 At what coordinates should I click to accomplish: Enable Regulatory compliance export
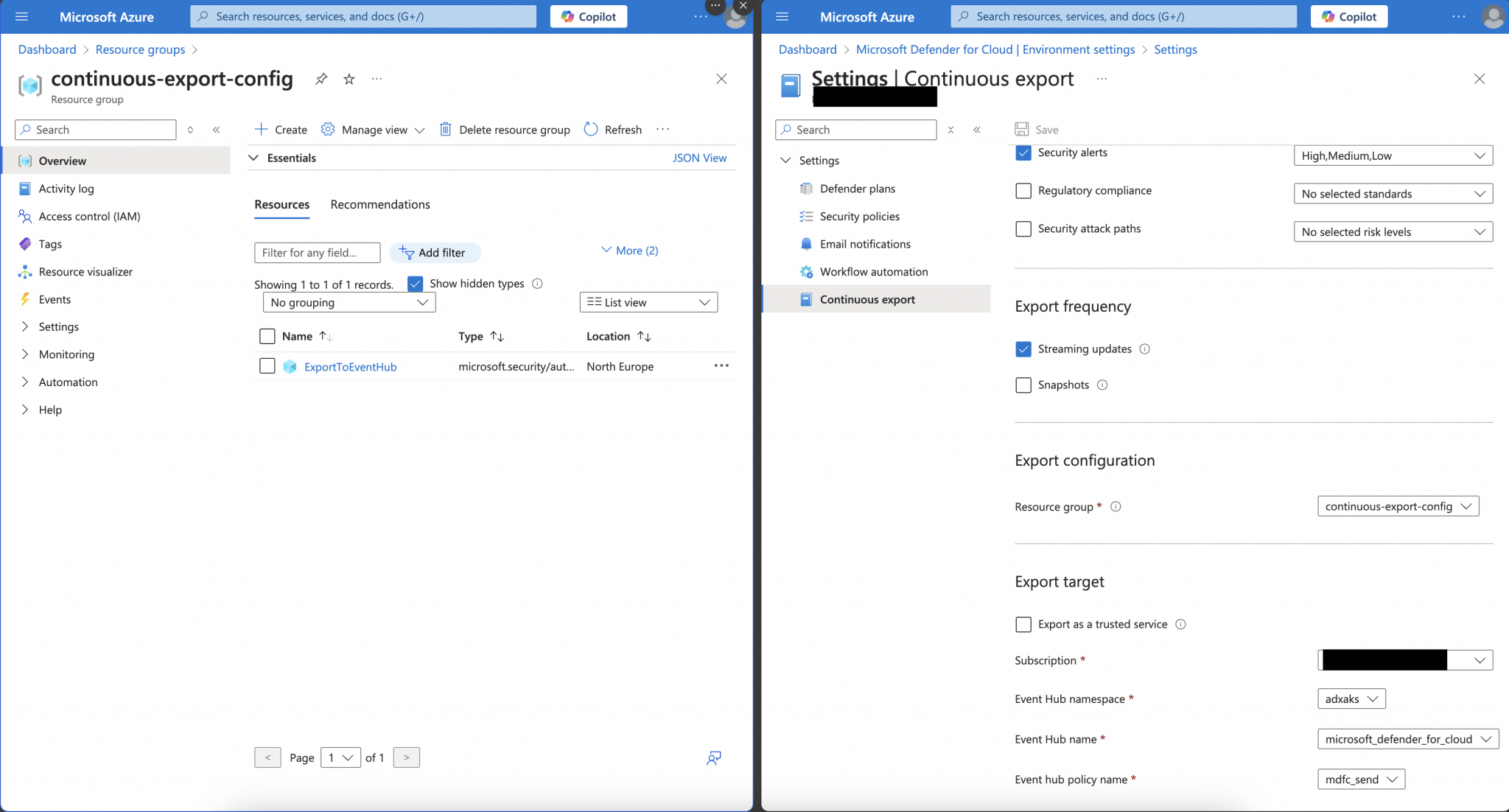click(x=1023, y=190)
